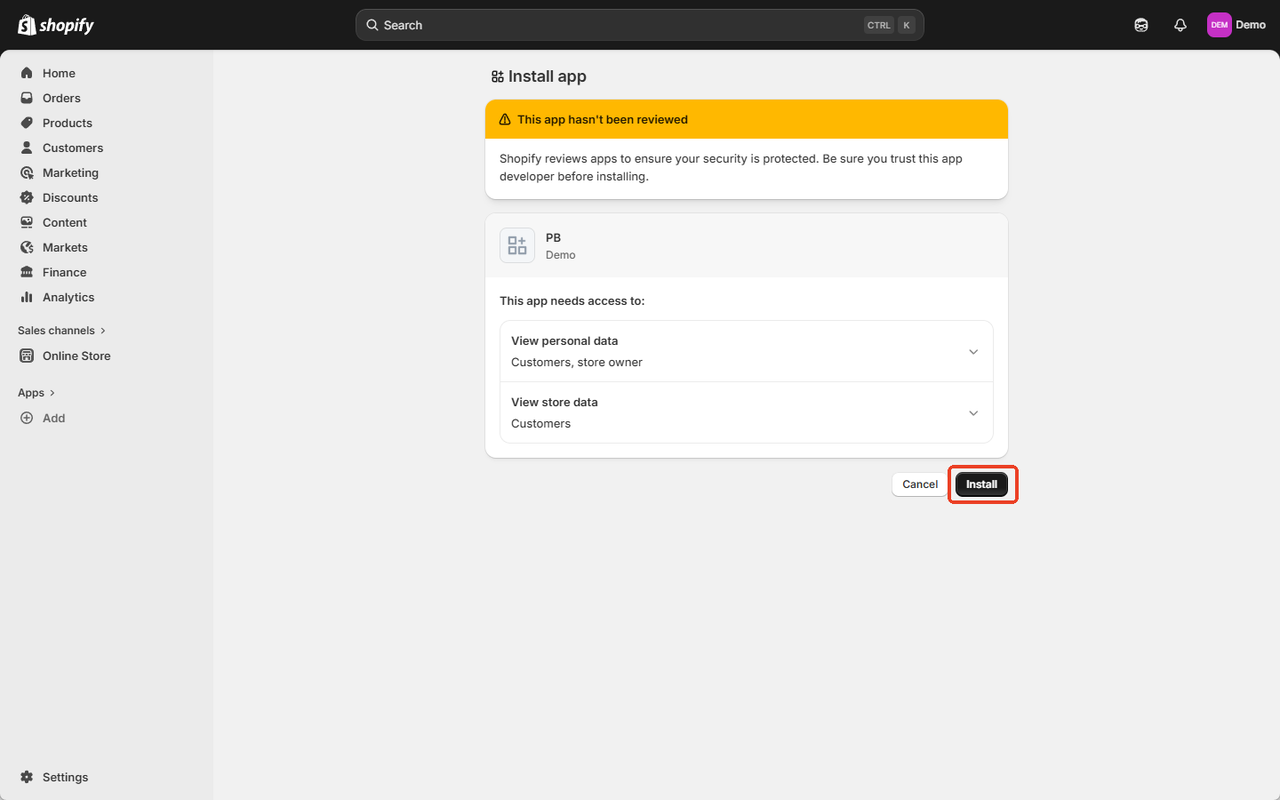
Task: Expand the View personal data section
Action: (x=973, y=352)
